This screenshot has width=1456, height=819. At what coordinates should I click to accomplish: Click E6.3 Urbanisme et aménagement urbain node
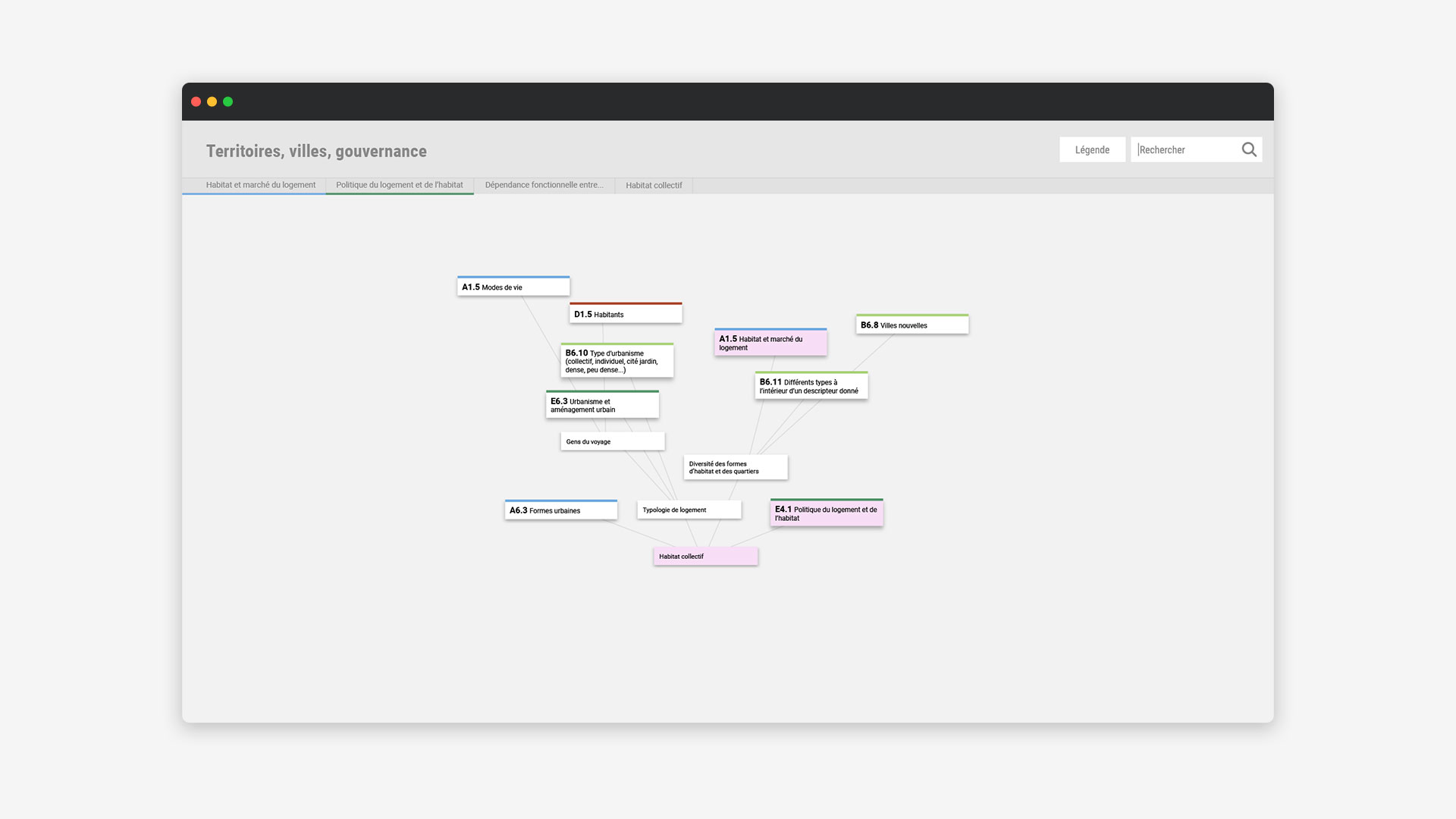601,405
